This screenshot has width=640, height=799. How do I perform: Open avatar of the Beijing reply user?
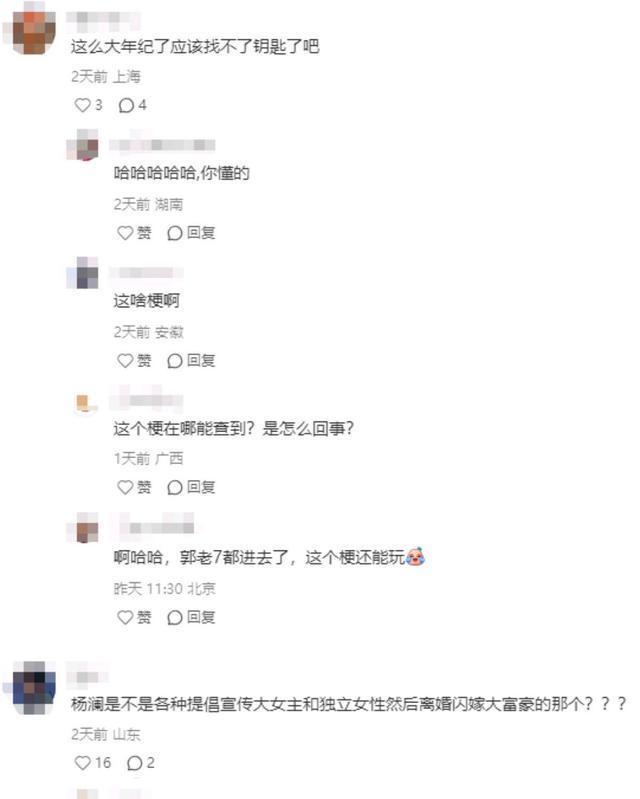pos(83,528)
